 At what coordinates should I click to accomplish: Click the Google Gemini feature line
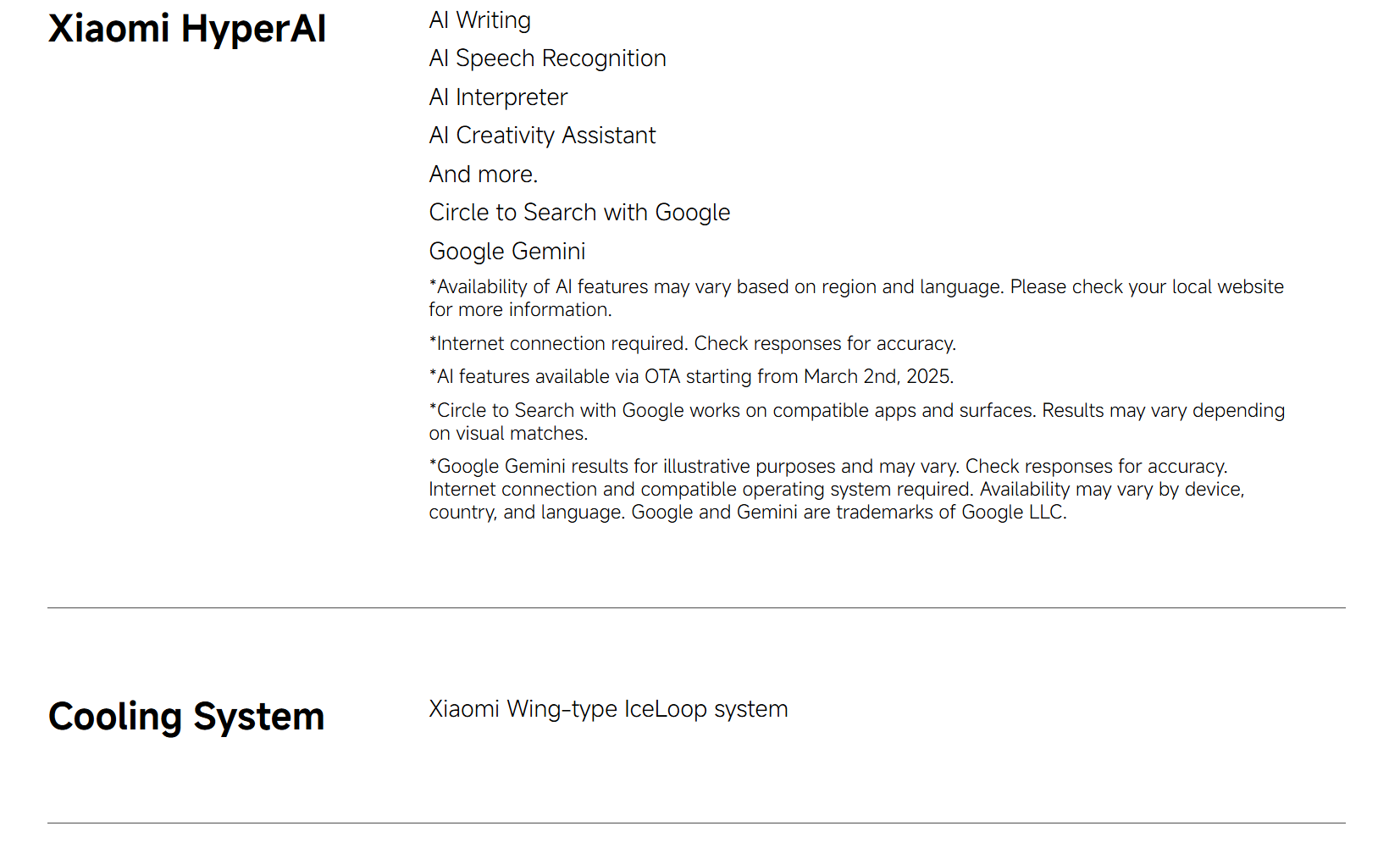pos(507,252)
